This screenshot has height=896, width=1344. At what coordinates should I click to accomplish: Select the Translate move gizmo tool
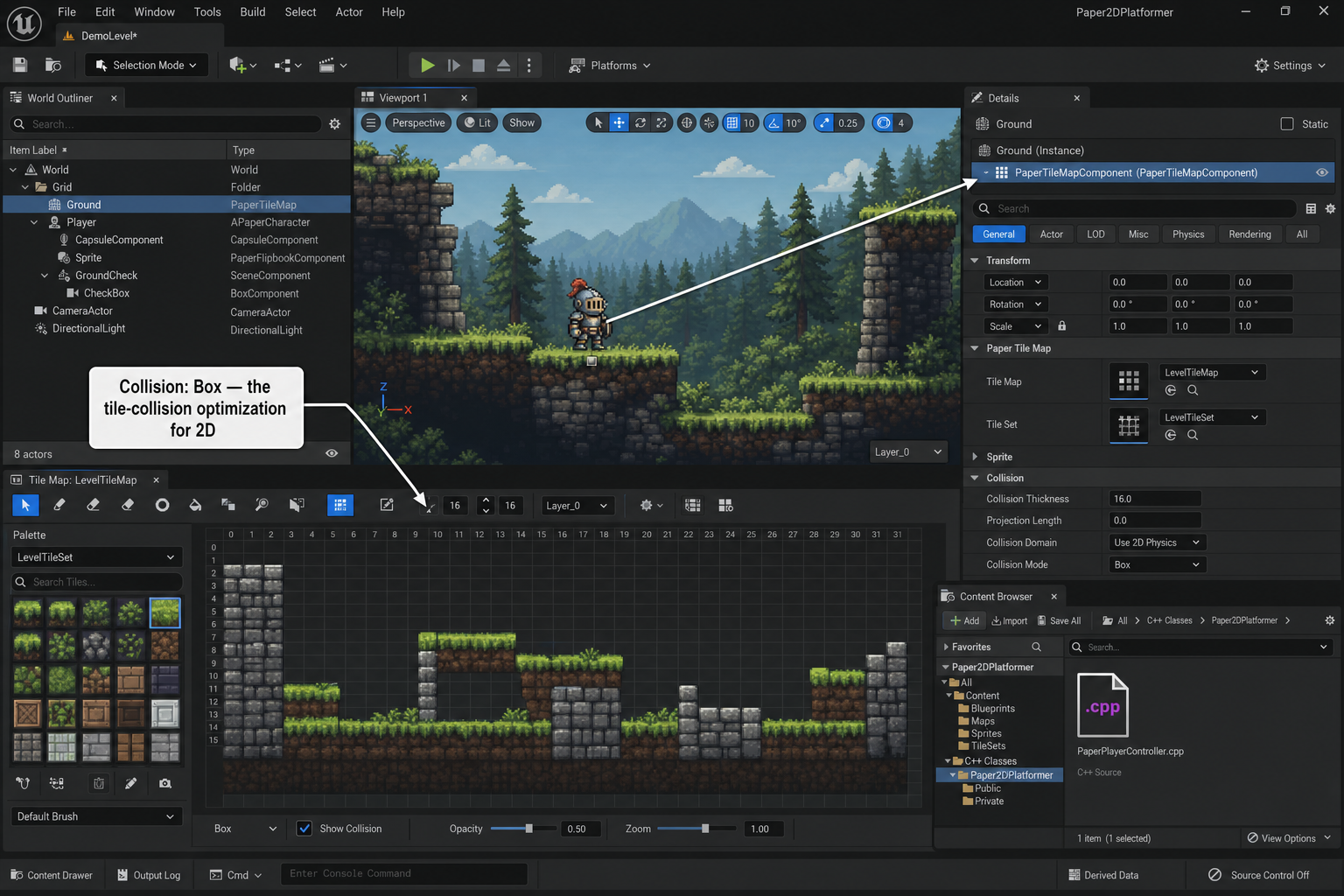(x=619, y=122)
